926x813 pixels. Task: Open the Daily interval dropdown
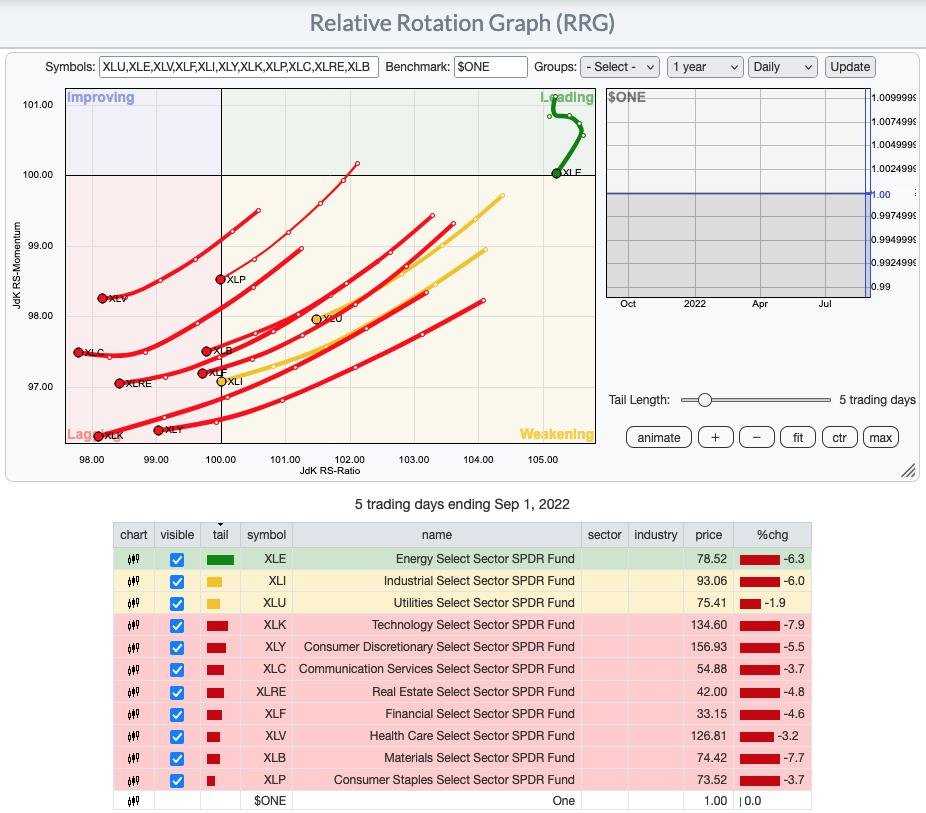pyautogui.click(x=782, y=67)
